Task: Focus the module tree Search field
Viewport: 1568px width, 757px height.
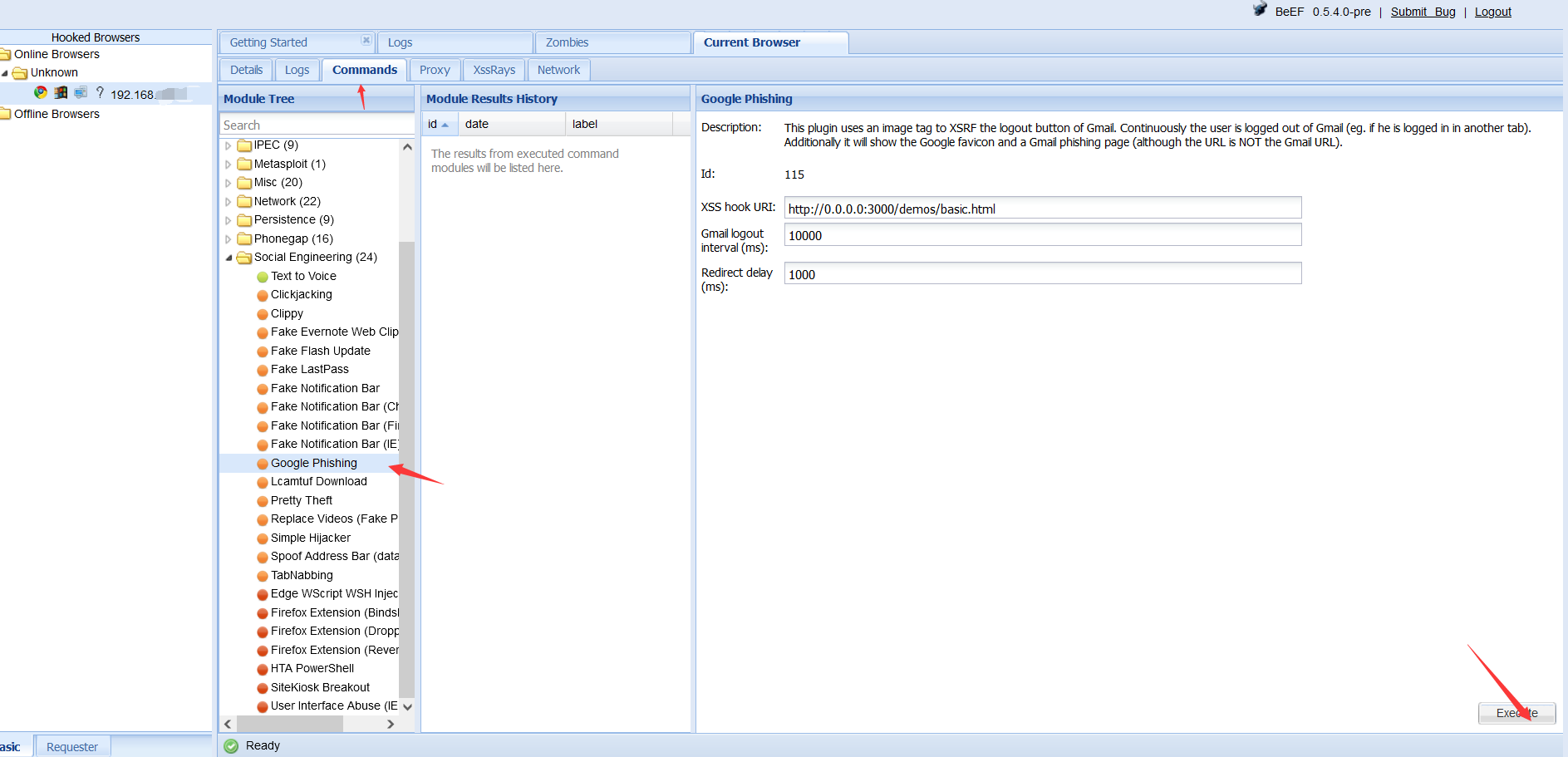Action: 317,125
